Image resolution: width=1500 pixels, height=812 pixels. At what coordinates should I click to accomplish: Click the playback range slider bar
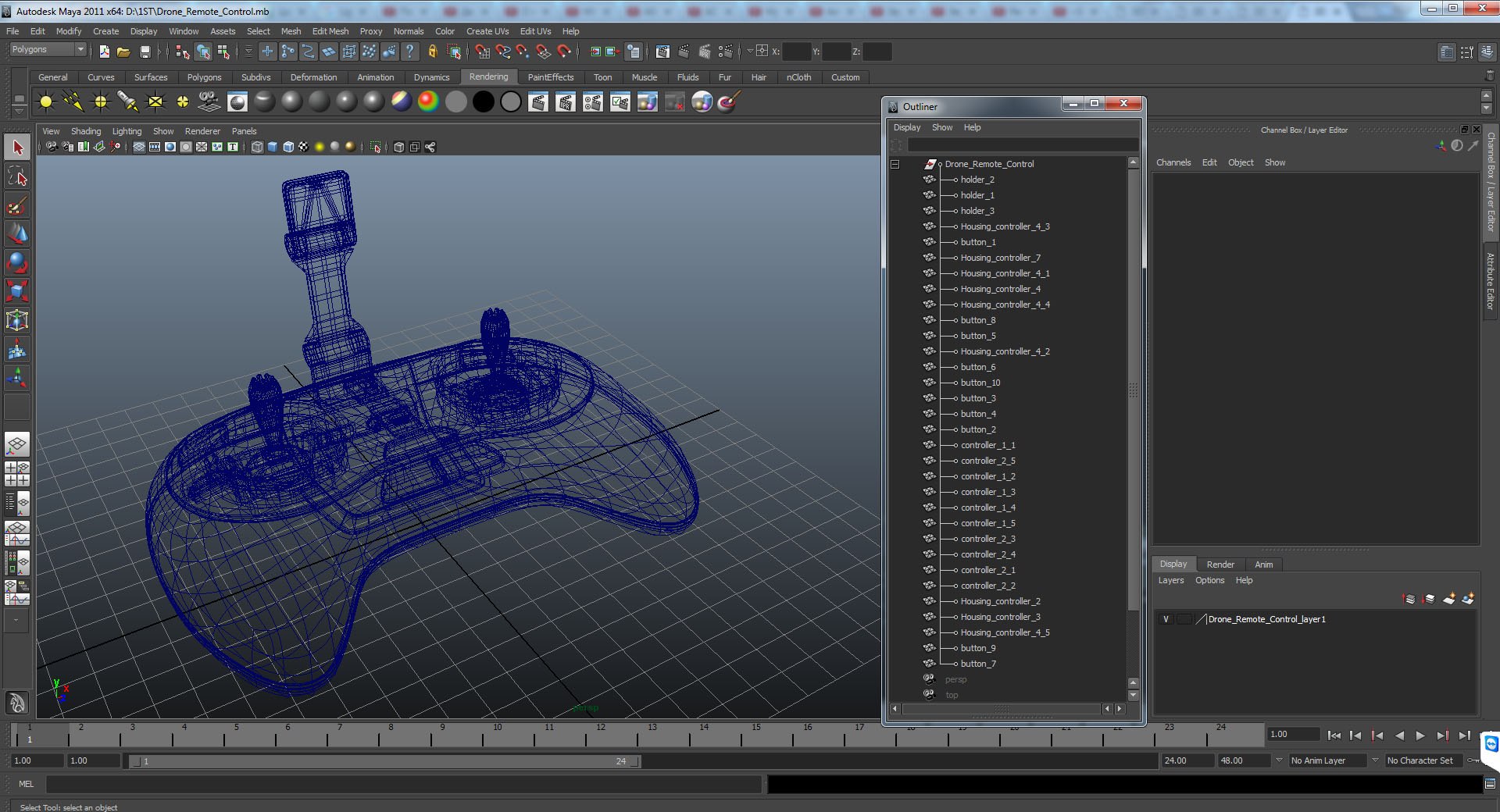coord(384,761)
